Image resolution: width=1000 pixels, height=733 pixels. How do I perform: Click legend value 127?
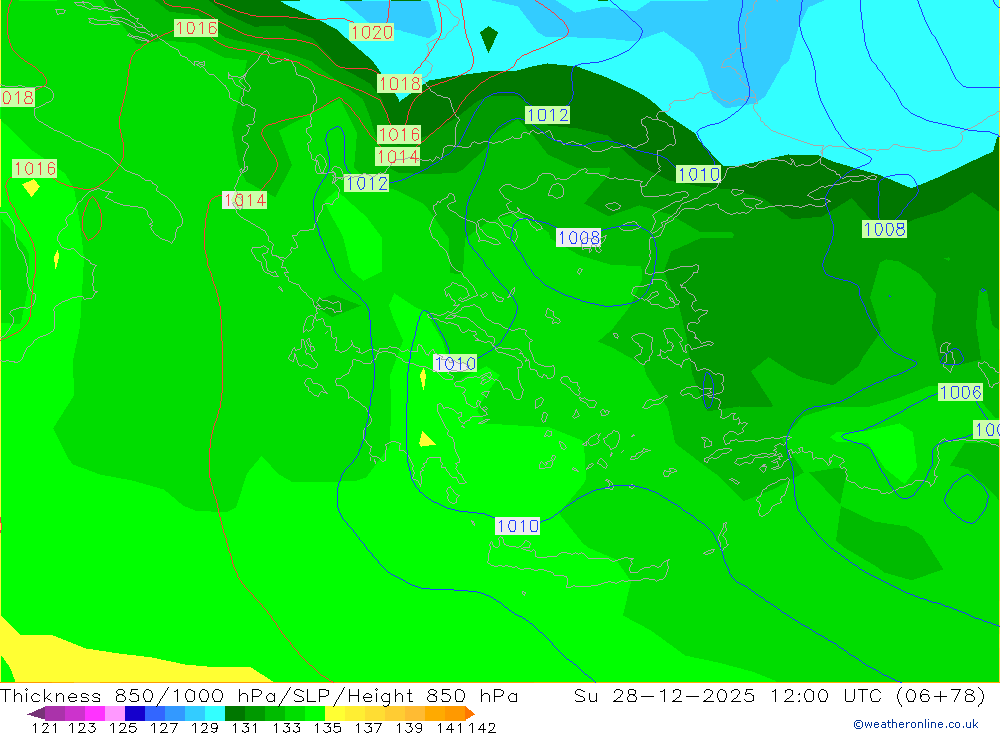[164, 727]
